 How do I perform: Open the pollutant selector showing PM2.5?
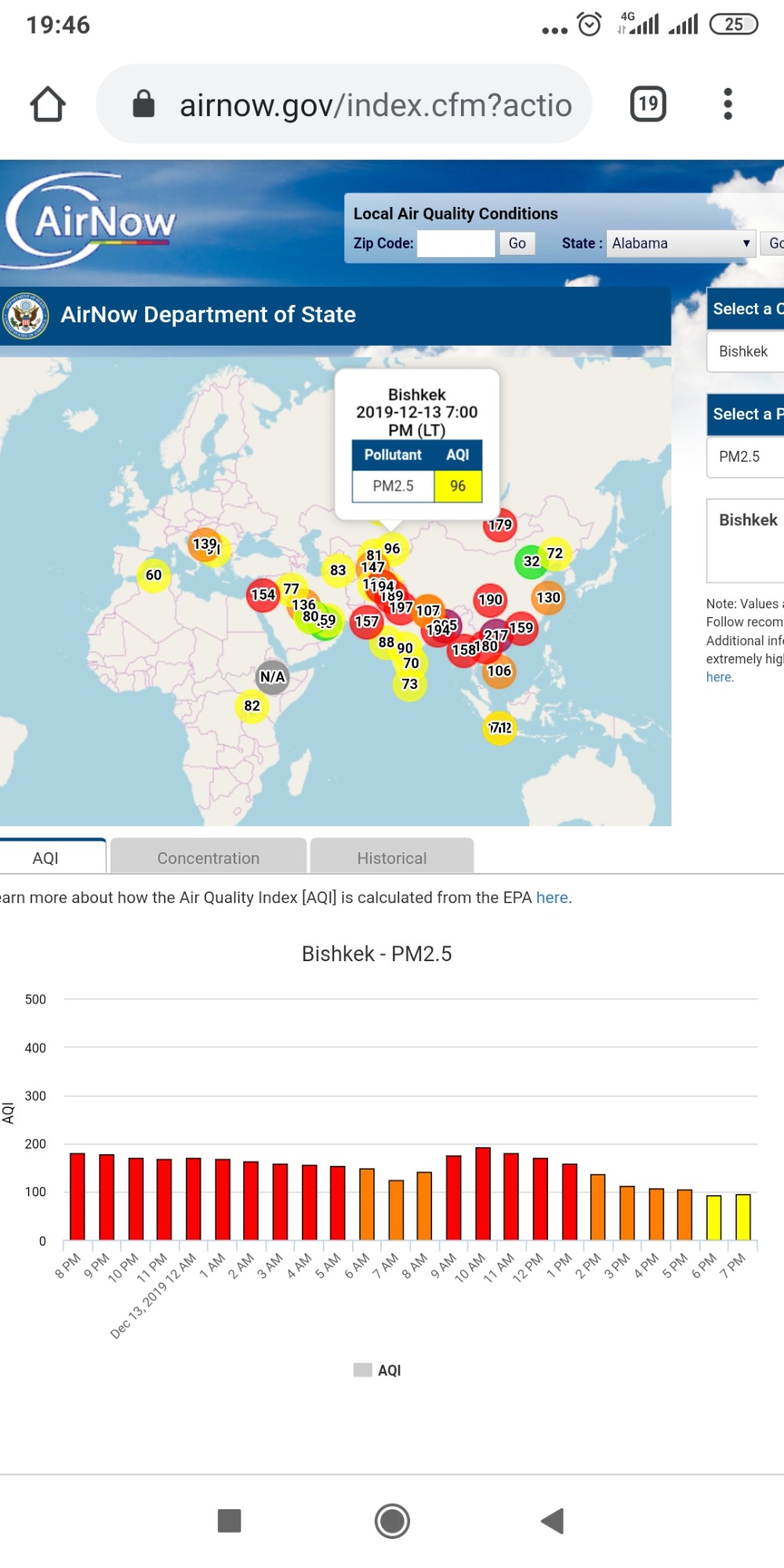click(745, 456)
